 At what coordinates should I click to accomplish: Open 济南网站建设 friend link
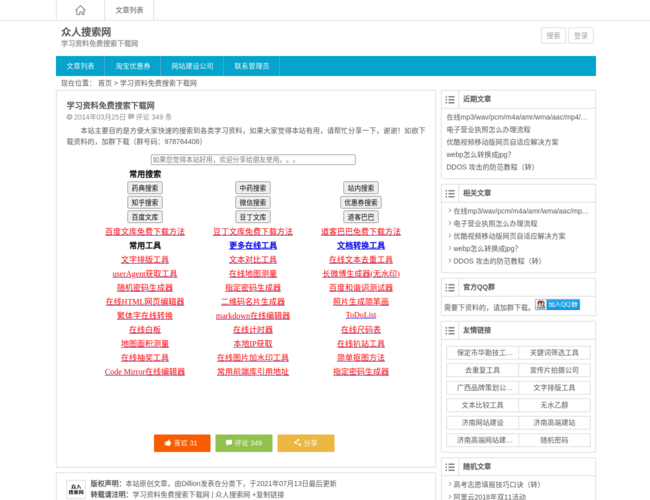point(482,422)
